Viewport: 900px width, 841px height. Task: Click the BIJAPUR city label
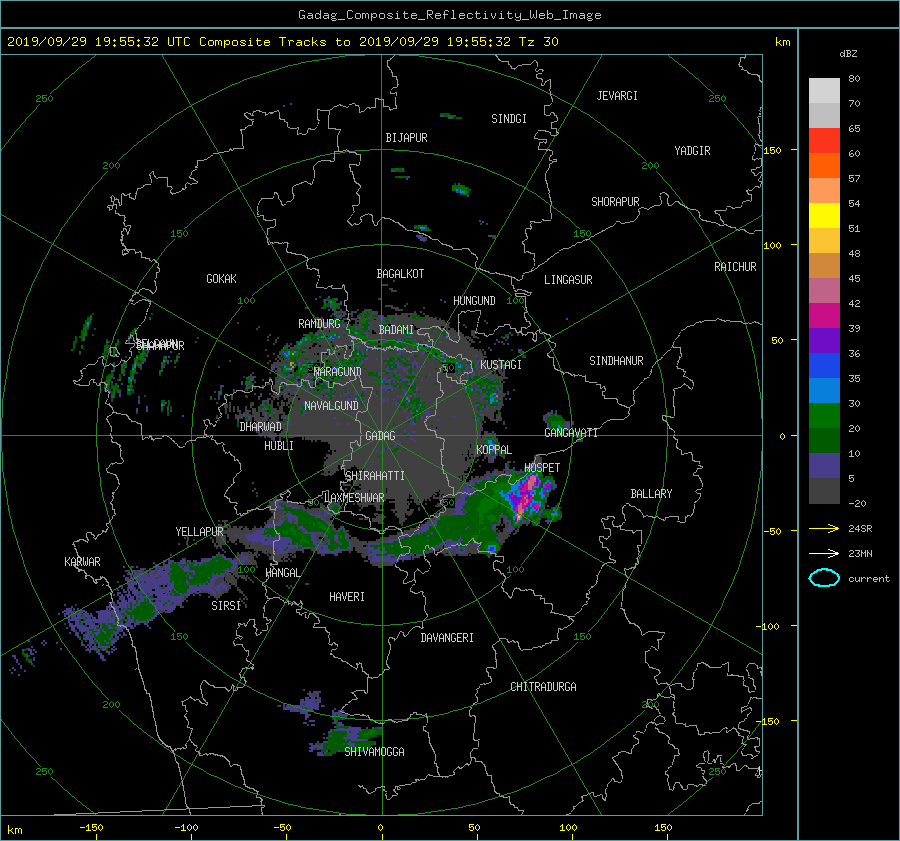[x=406, y=138]
